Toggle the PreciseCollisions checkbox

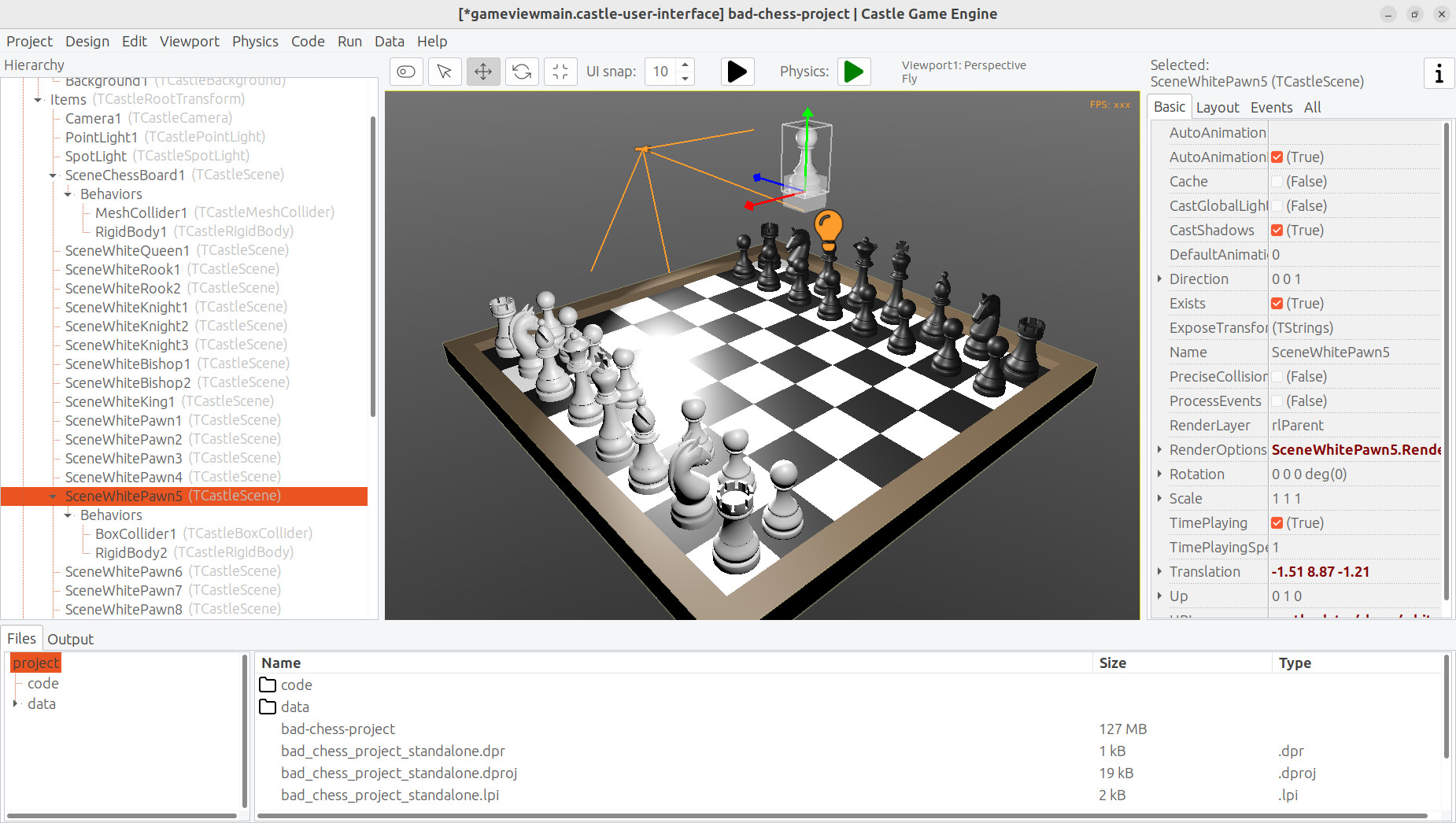(x=1277, y=377)
